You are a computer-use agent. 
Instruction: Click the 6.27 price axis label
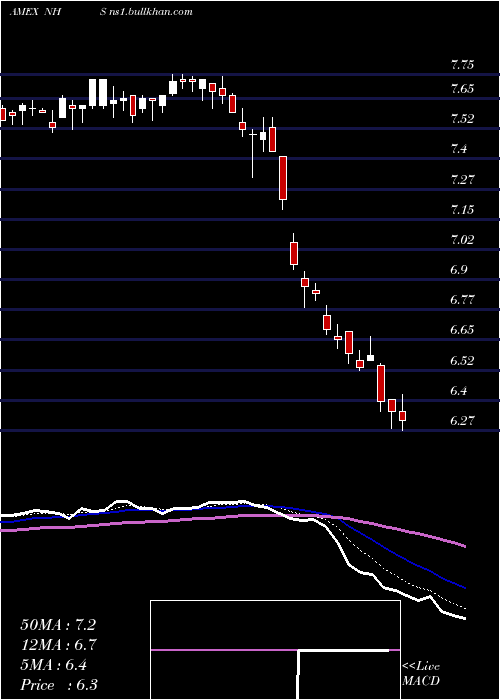click(x=462, y=421)
